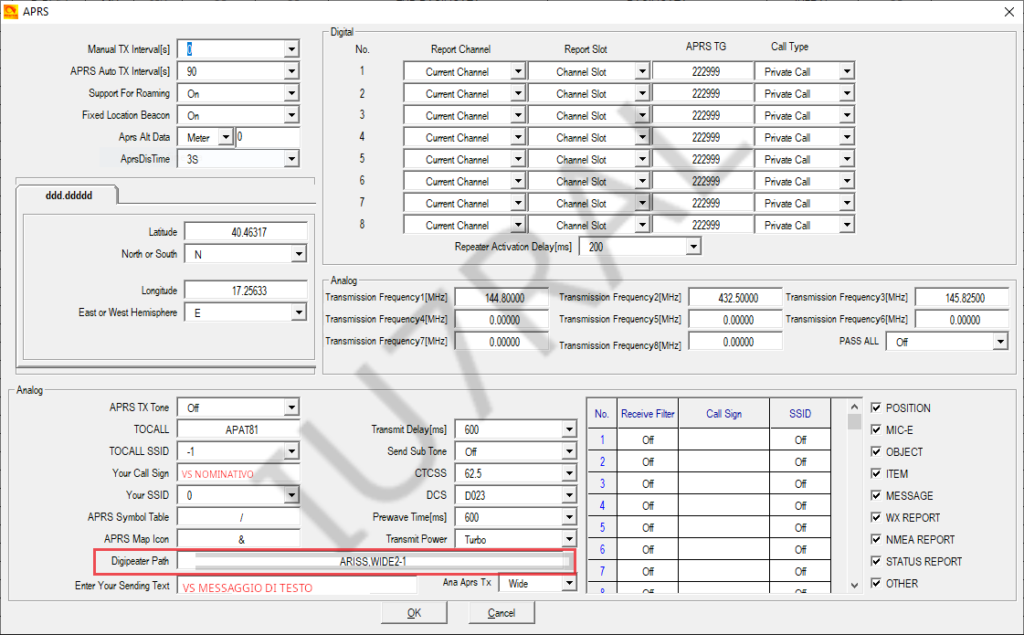Open the APRS Auto TX Interval dropdown
Screen dimensions: 1024x635
click(292, 71)
